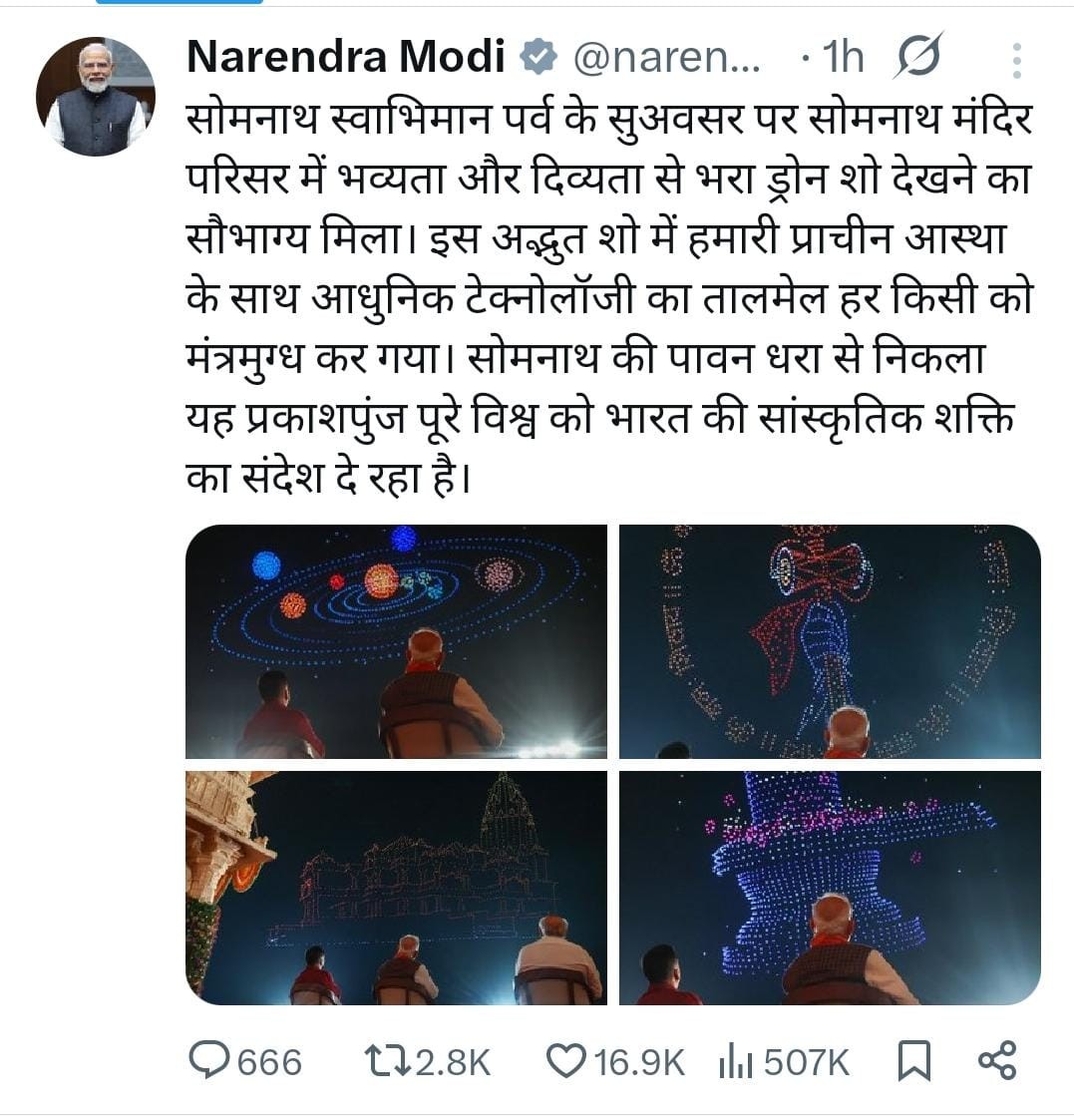Reply using the speech bubble icon

tap(208, 1060)
